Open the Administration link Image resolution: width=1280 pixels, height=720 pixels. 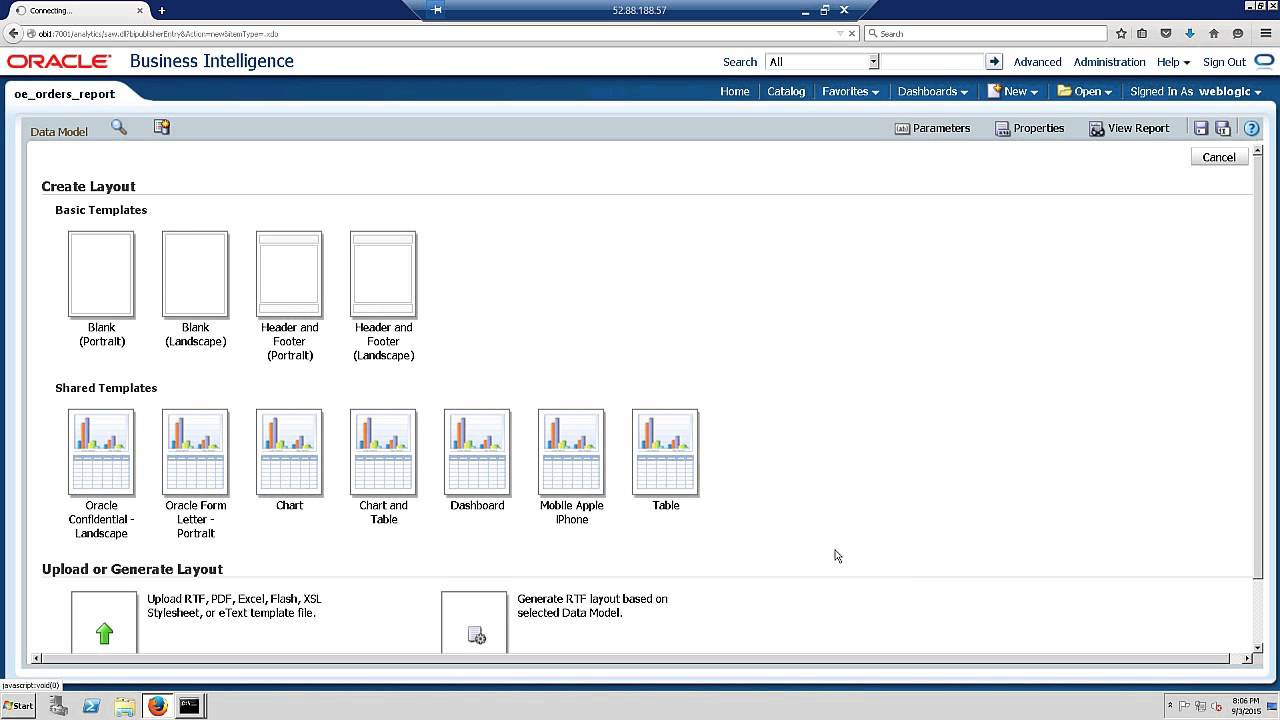tap(1109, 62)
